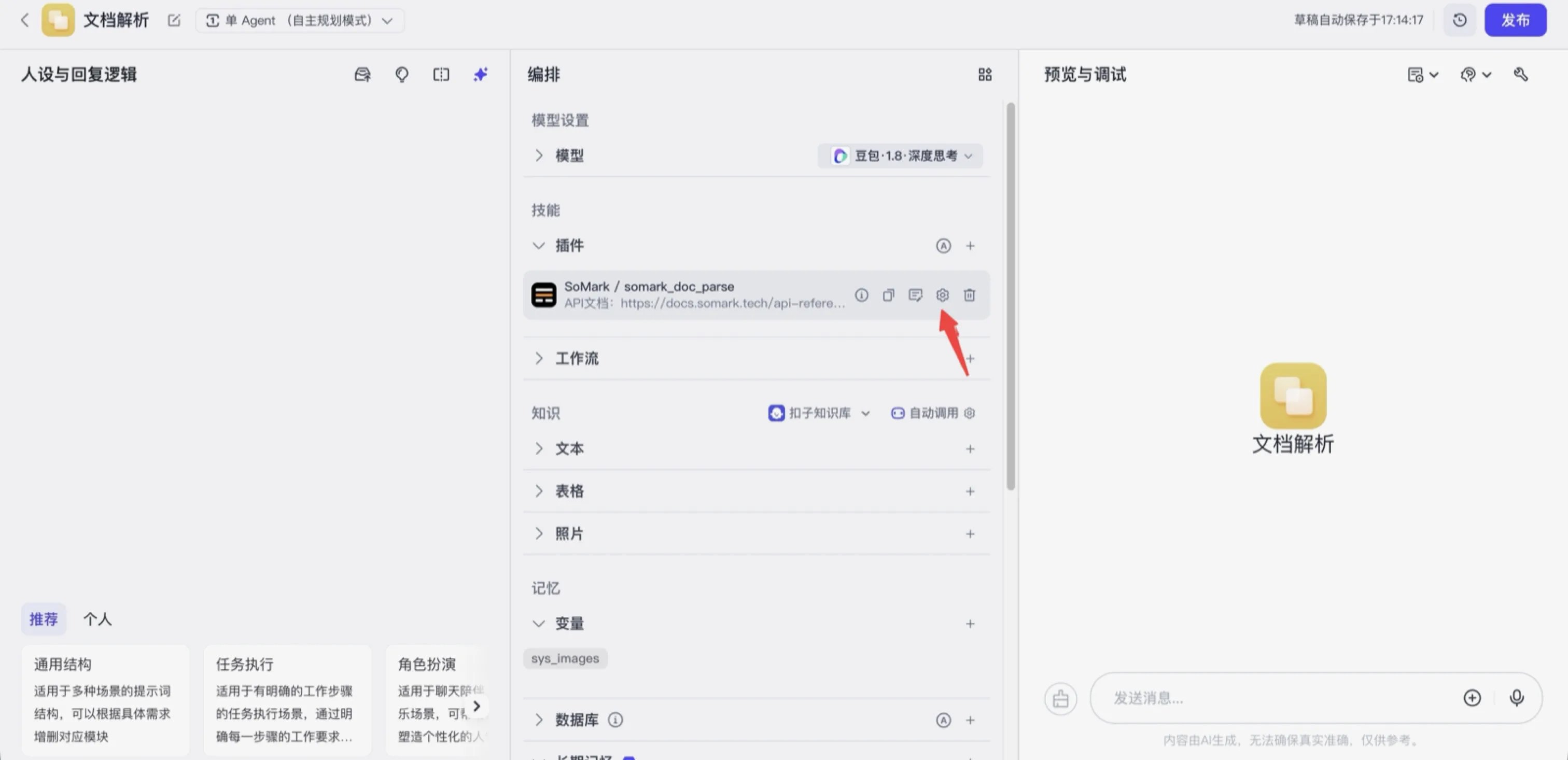Click the lightbulb suggestion icon
This screenshot has width=1568, height=760.
(x=402, y=75)
